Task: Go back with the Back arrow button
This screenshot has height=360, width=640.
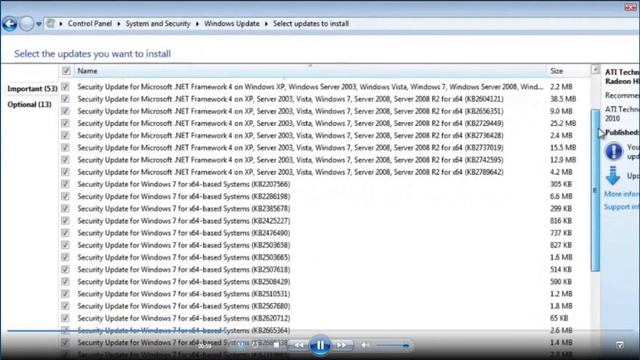Action: [x=10, y=24]
